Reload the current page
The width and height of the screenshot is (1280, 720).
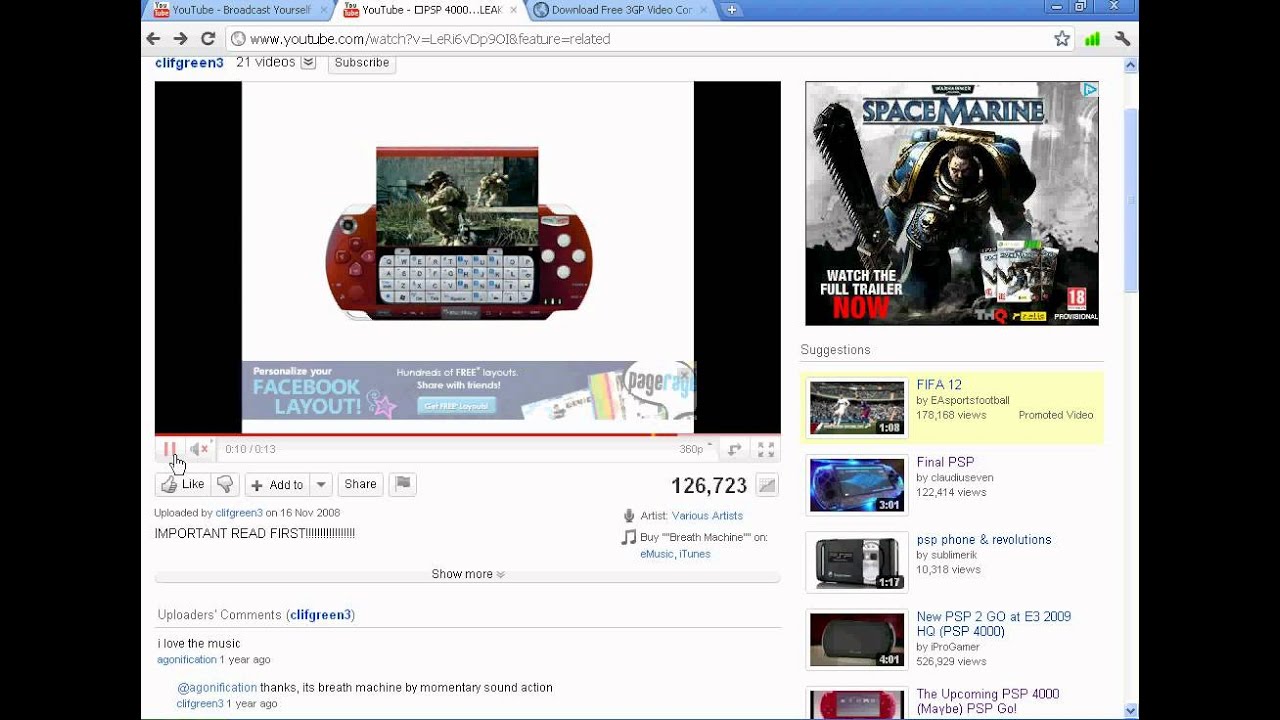click(x=208, y=39)
